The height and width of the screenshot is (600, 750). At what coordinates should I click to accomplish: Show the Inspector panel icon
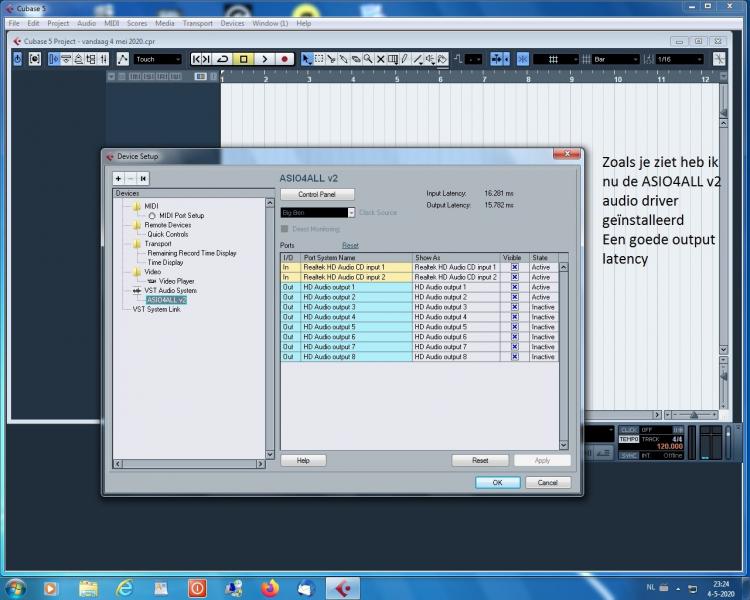pyautogui.click(x=54, y=59)
